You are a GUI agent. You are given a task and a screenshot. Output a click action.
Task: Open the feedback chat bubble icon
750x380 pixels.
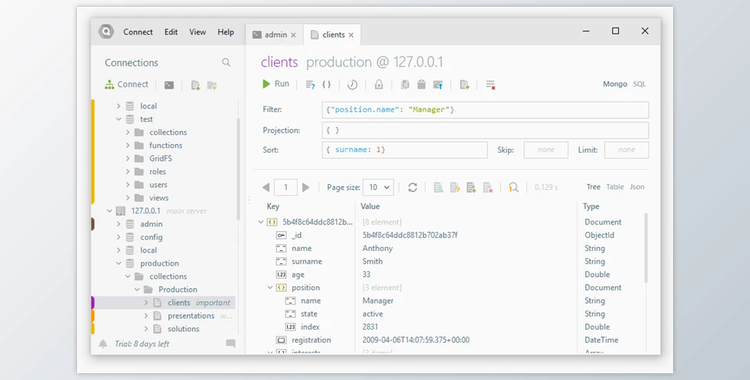(231, 343)
